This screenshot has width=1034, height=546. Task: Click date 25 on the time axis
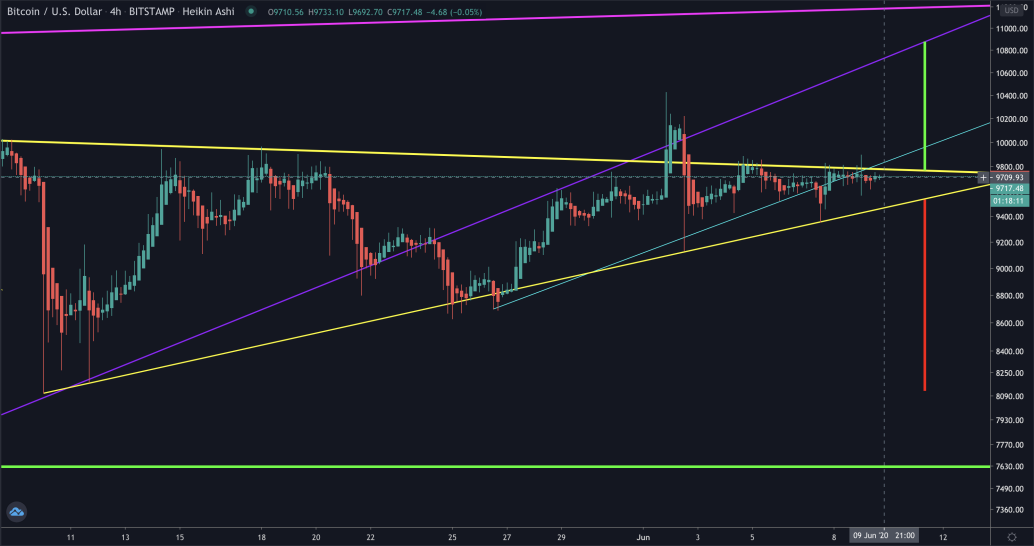pyautogui.click(x=452, y=537)
